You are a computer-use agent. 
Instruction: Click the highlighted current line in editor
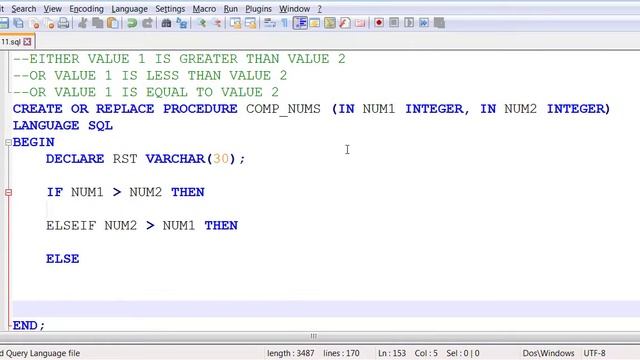(326, 309)
